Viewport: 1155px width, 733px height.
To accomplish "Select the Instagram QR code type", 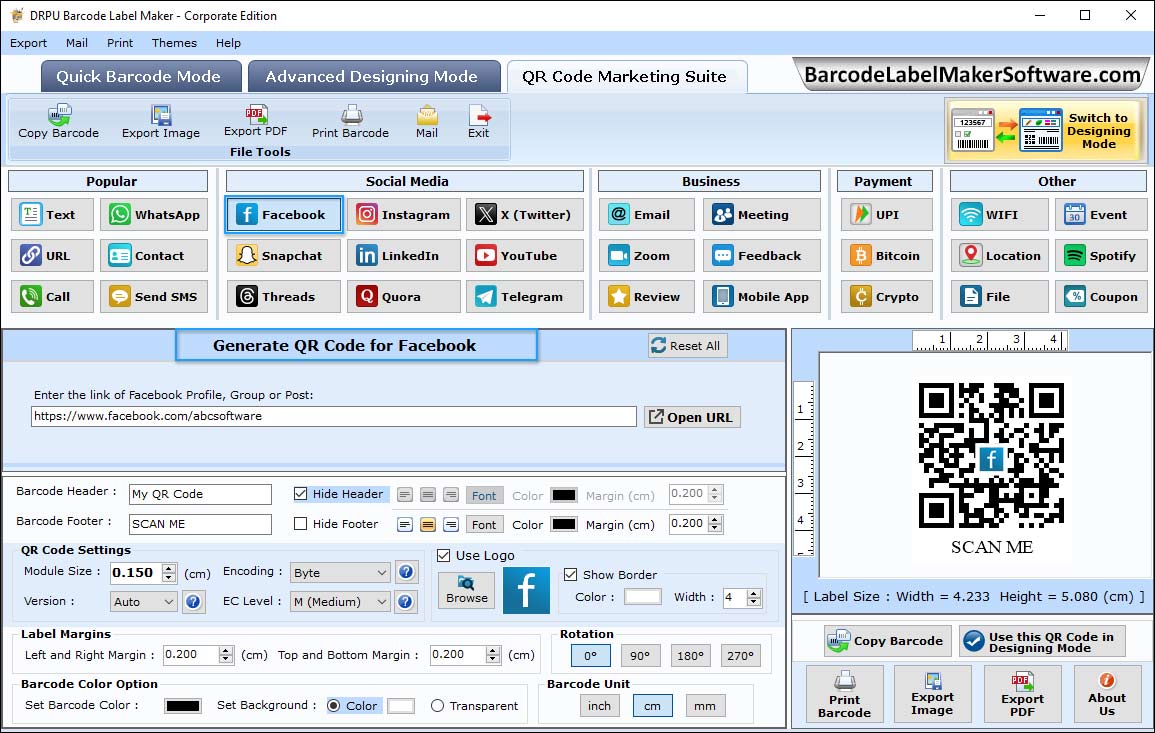I will [x=404, y=214].
